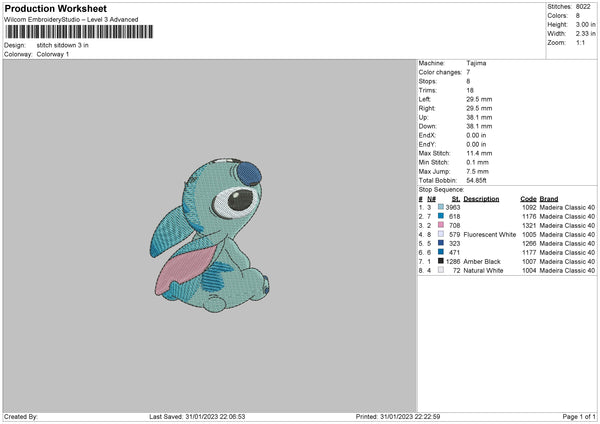Click the blue swatch for code 1176

(441, 216)
